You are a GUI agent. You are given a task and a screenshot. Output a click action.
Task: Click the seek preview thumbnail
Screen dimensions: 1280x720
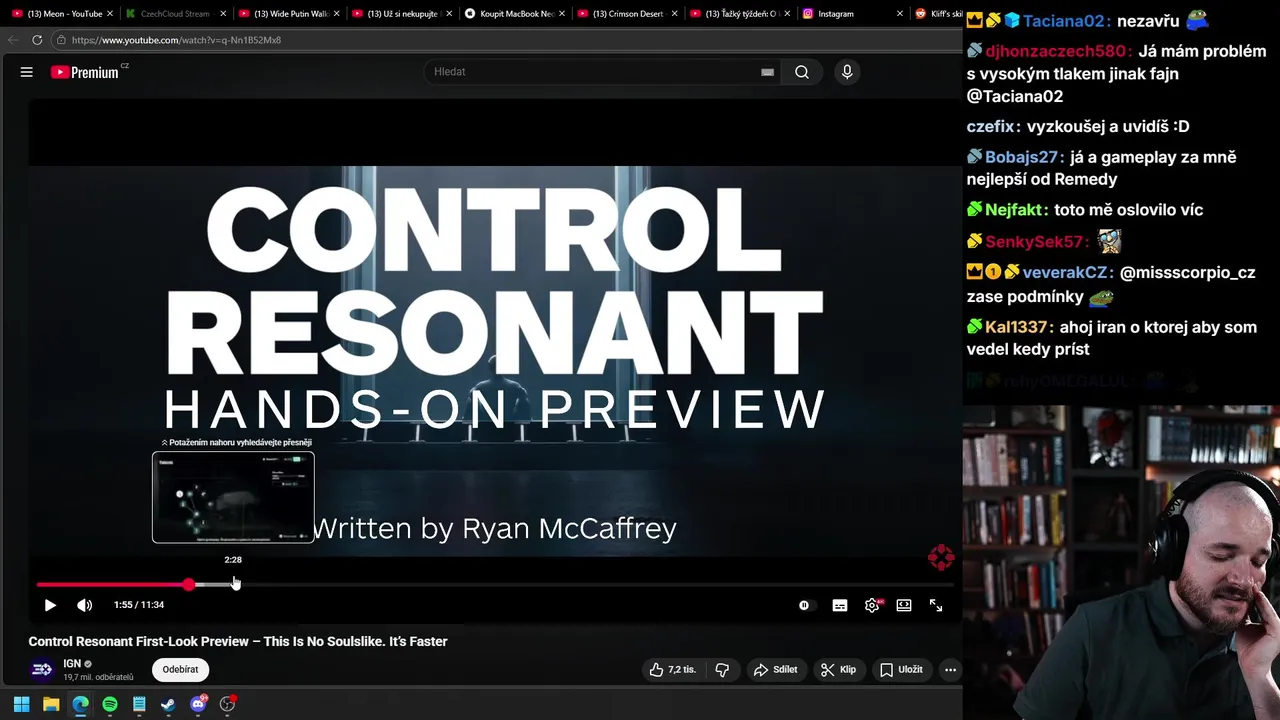(233, 497)
